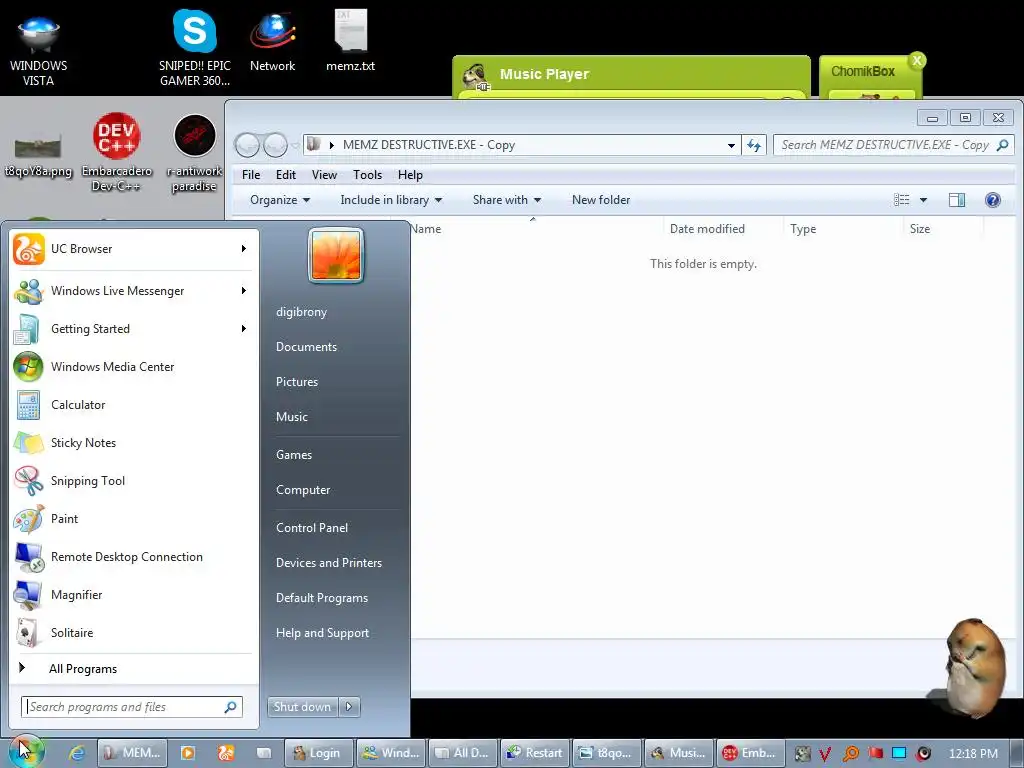This screenshot has width=1024, height=768.
Task: Open the Edit menu
Action: pyautogui.click(x=285, y=175)
